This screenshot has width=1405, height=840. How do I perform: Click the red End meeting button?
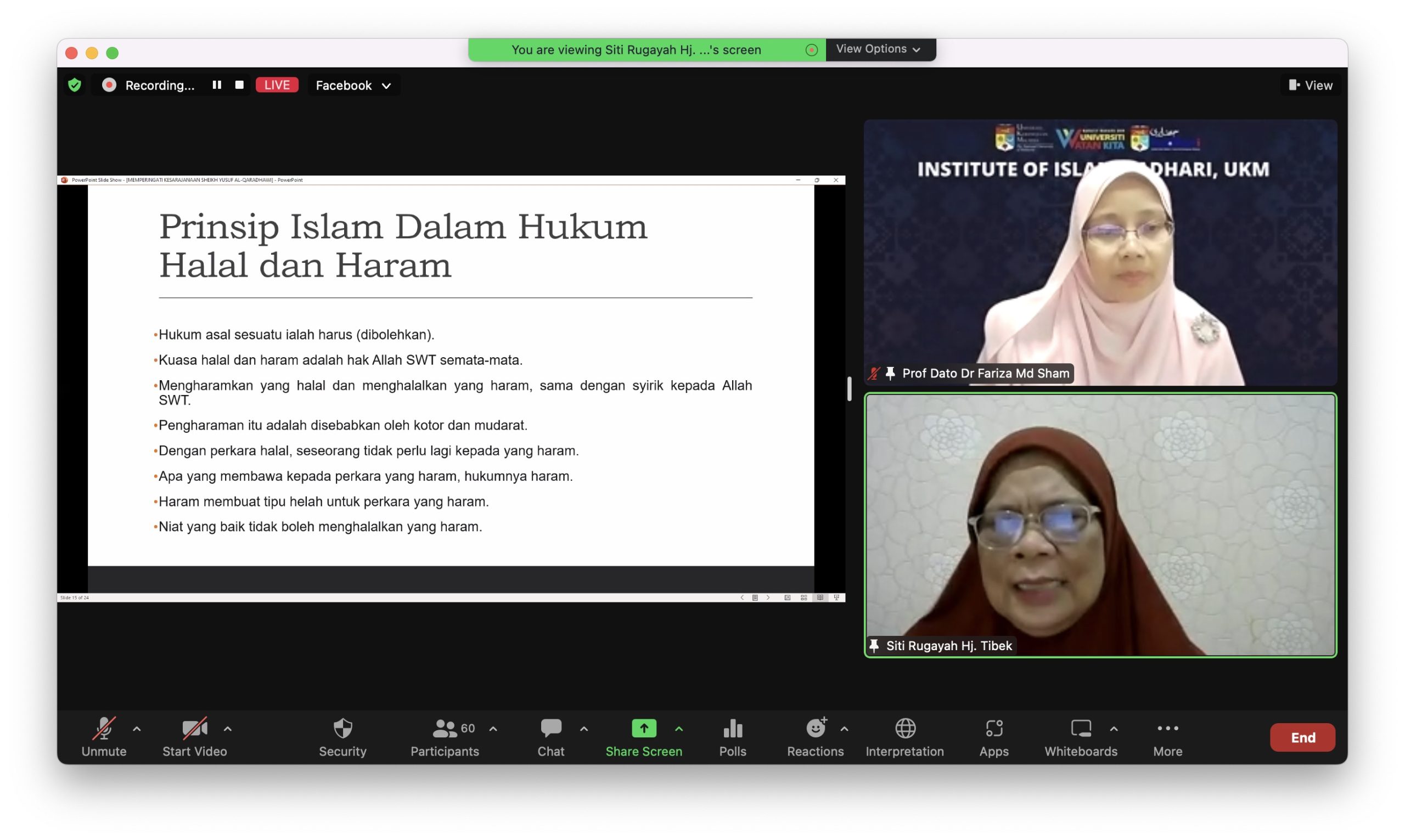(1302, 737)
